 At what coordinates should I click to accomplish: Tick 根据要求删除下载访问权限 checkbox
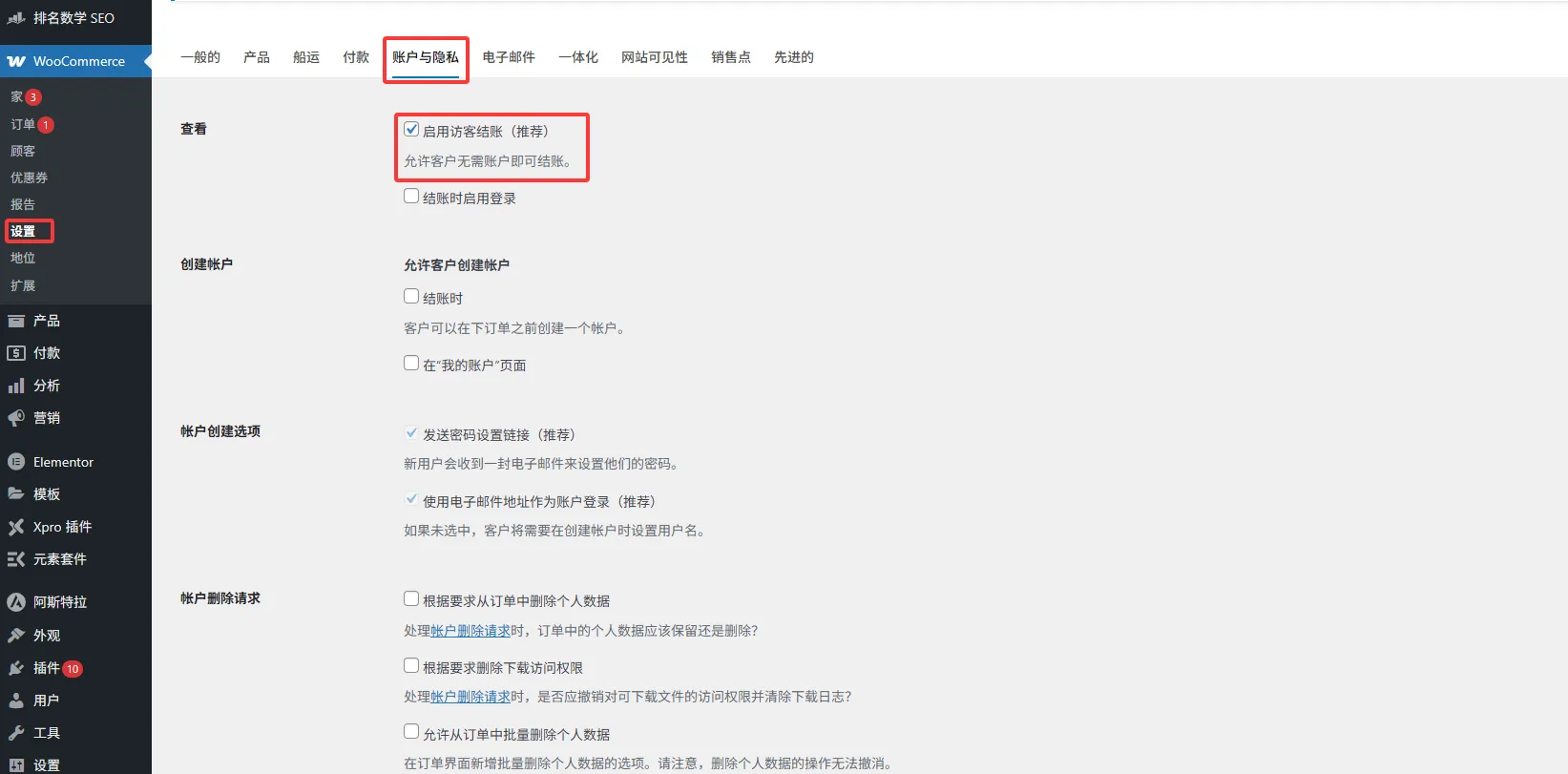[411, 666]
